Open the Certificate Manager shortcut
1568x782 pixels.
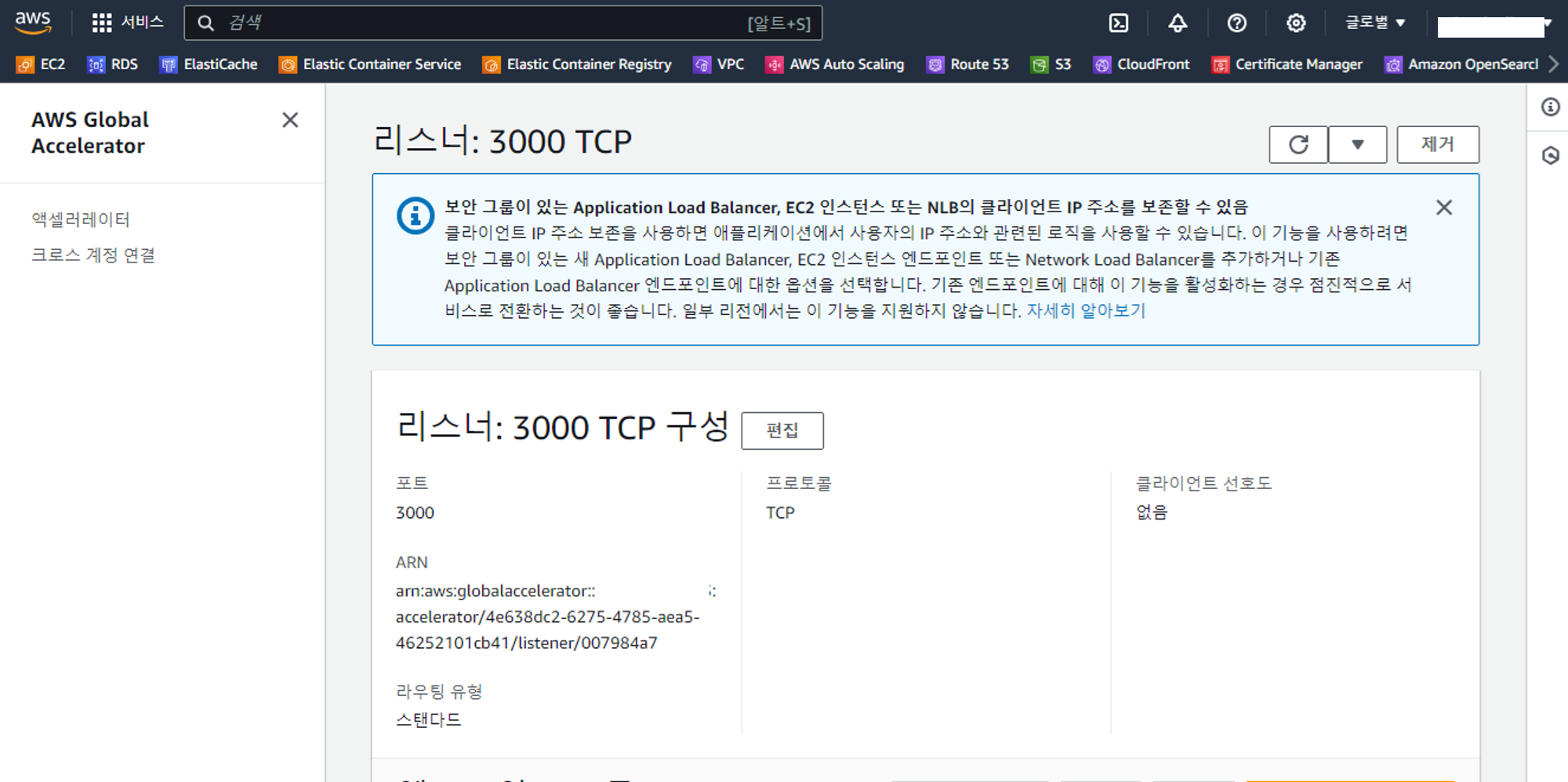click(x=1287, y=64)
